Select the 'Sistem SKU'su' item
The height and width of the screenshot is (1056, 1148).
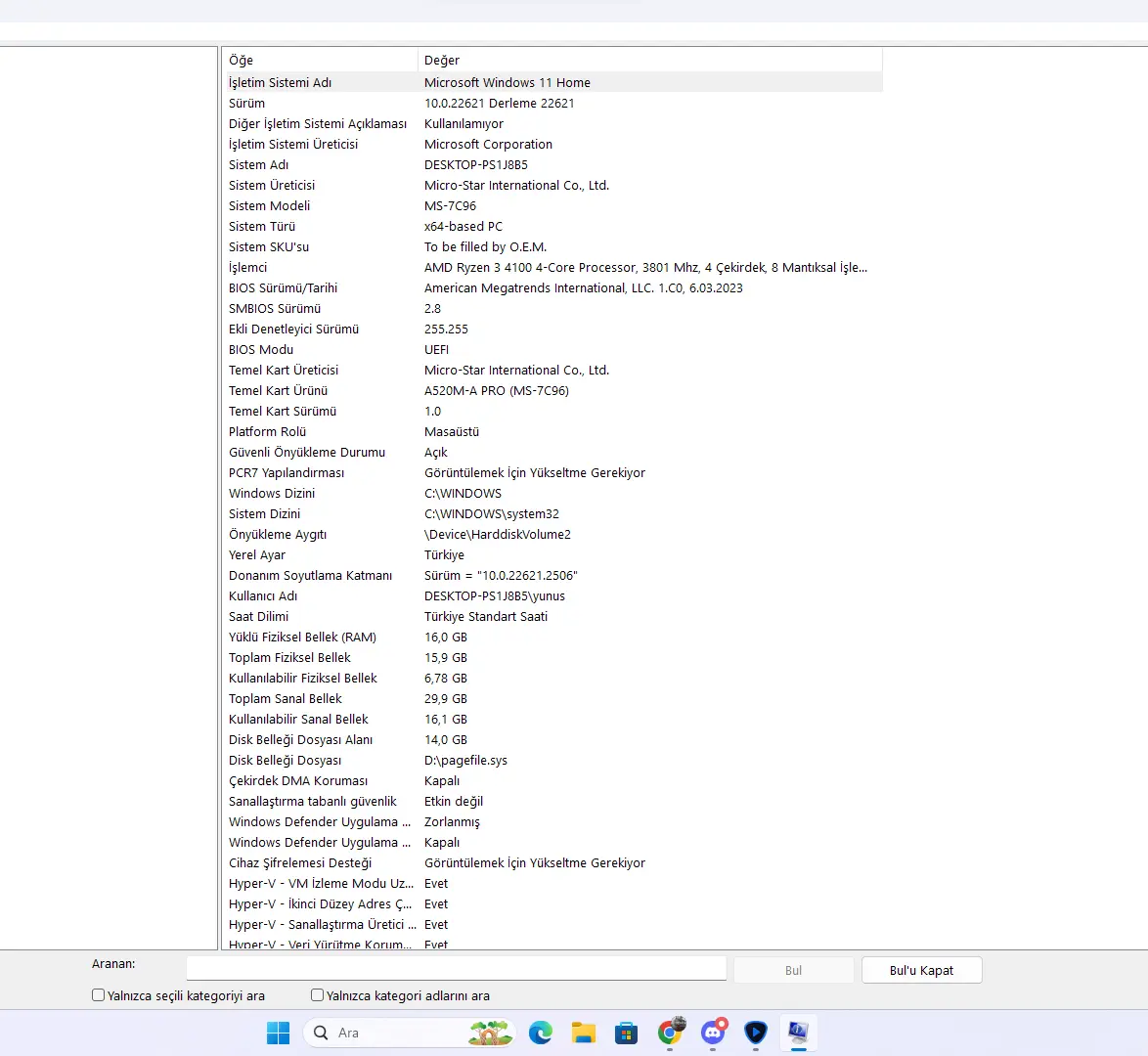click(x=269, y=246)
